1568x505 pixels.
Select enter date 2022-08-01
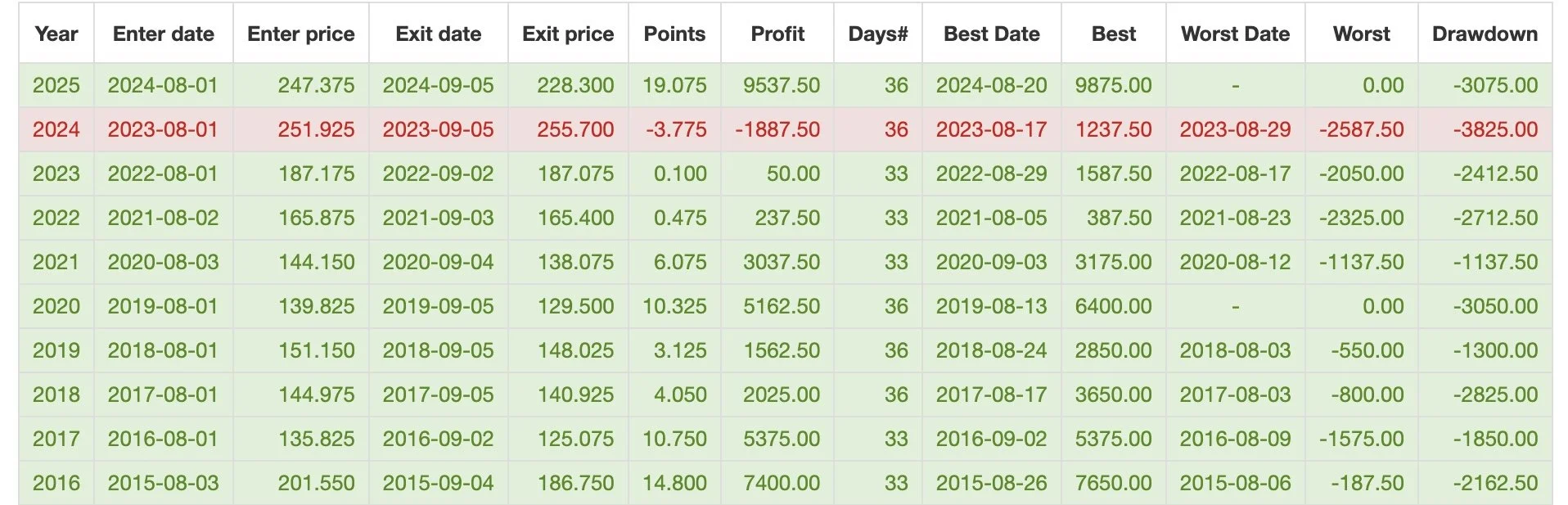click(163, 174)
